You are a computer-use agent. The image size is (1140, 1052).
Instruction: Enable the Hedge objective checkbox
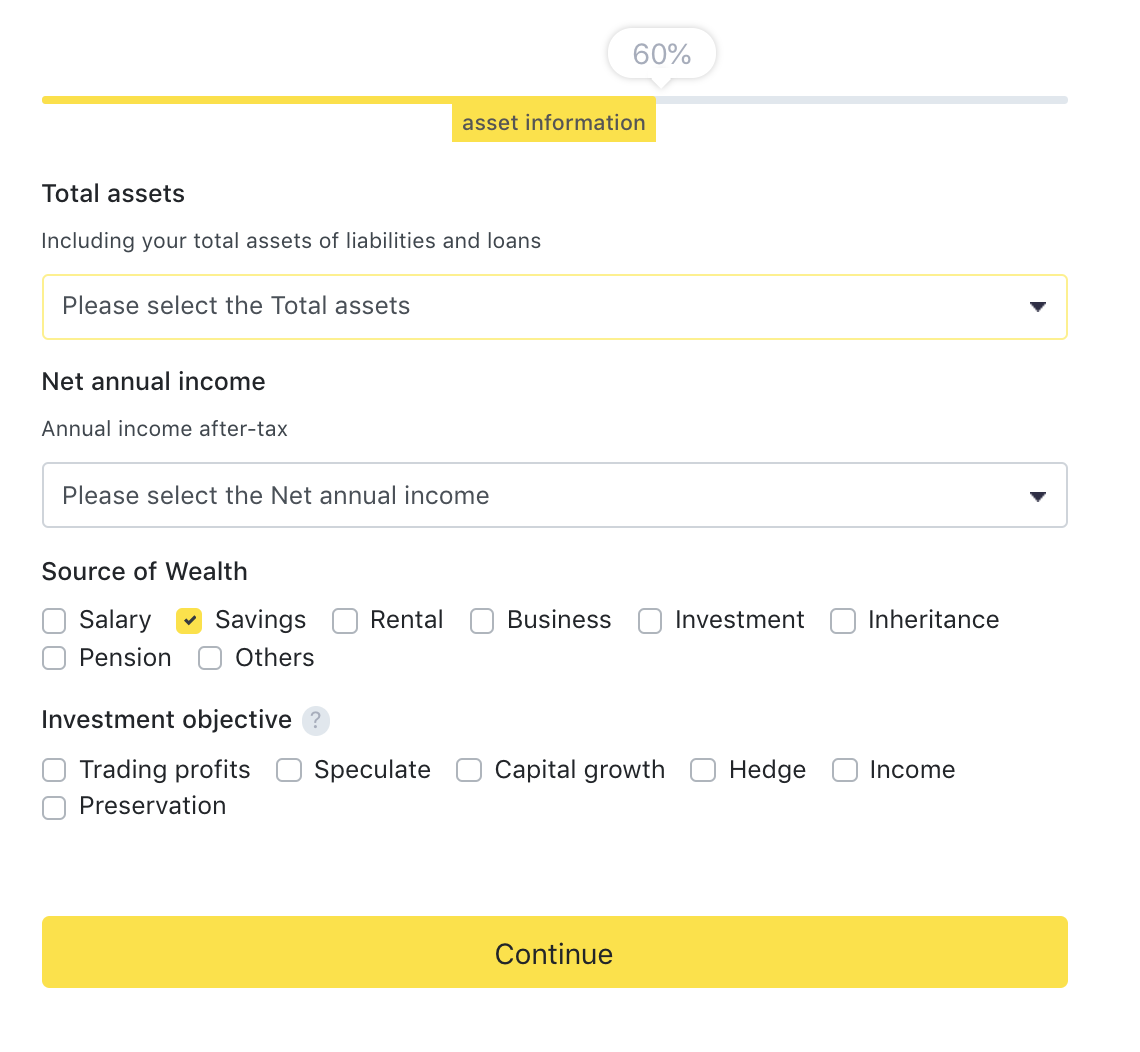pos(703,770)
